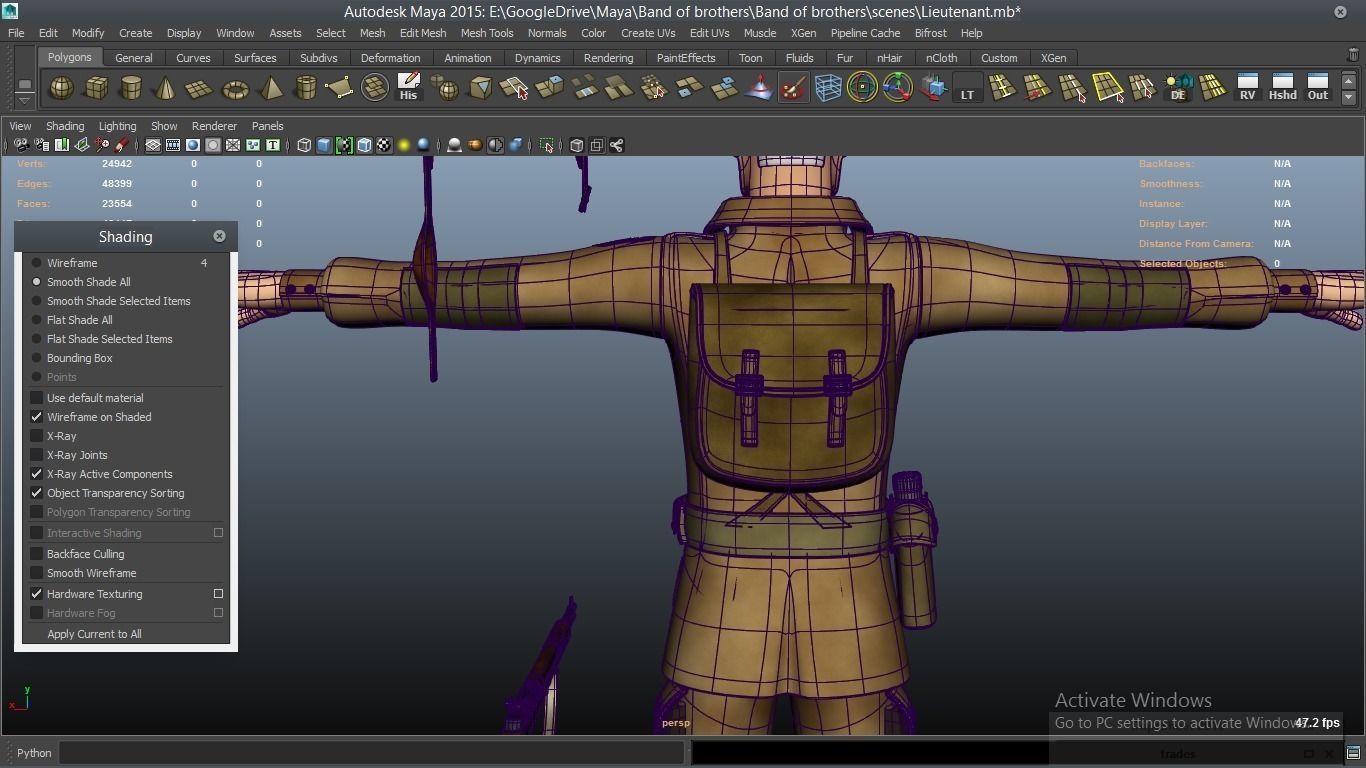
Task: Click the shelf trash icon
Action: tap(1353, 56)
